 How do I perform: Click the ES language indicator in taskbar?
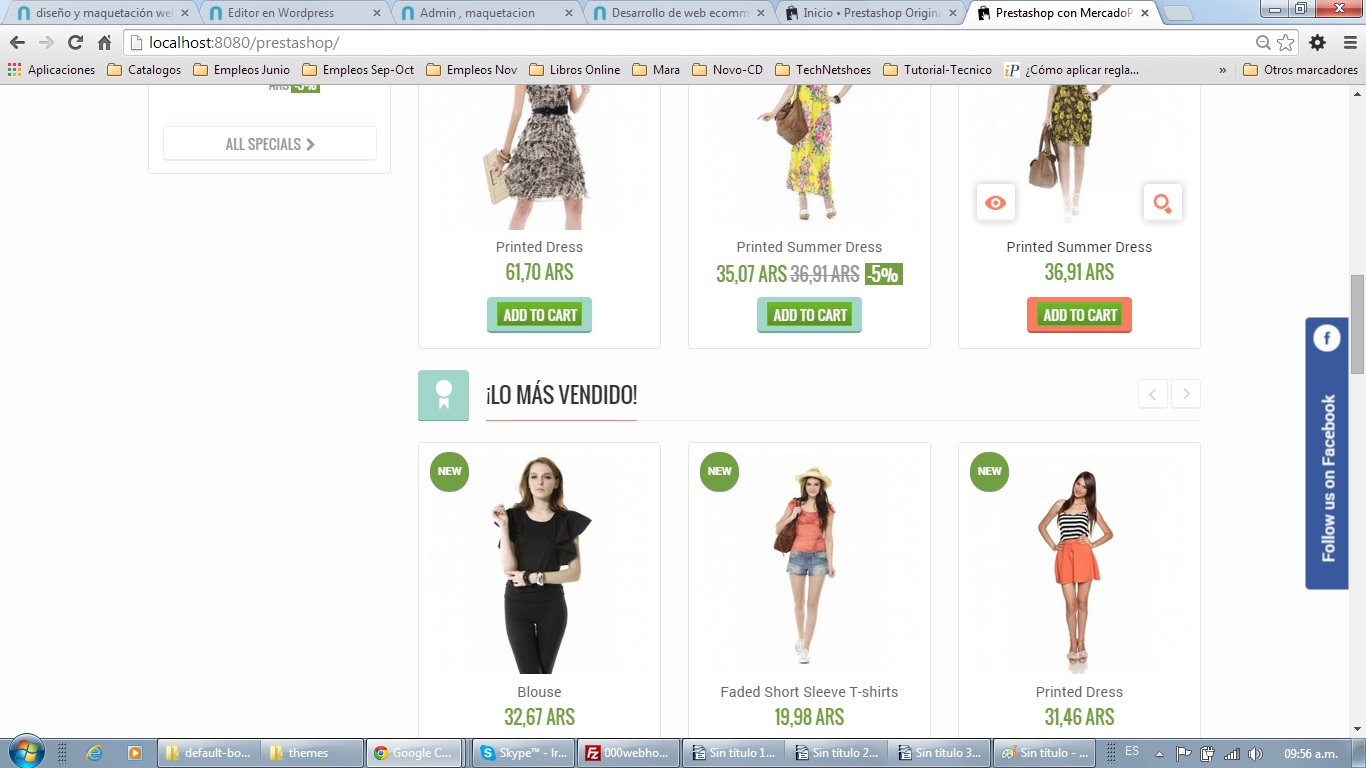tap(1132, 751)
